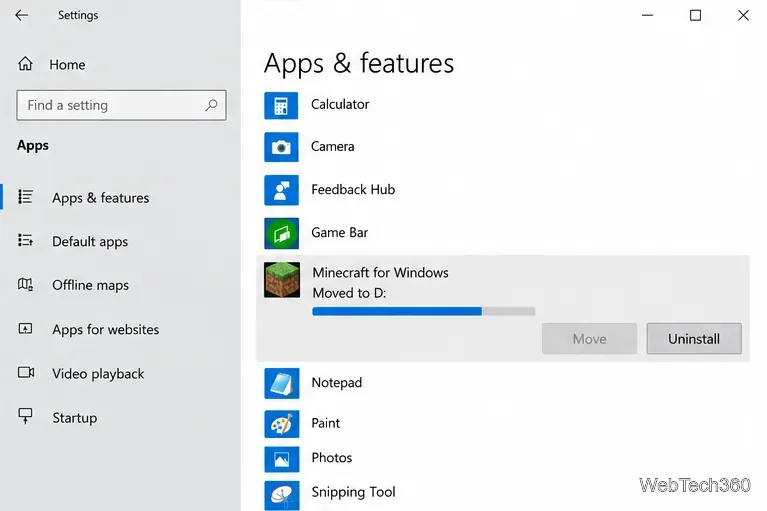767x511 pixels.
Task: Click the Default apps sidebar icon
Action: coord(25,241)
